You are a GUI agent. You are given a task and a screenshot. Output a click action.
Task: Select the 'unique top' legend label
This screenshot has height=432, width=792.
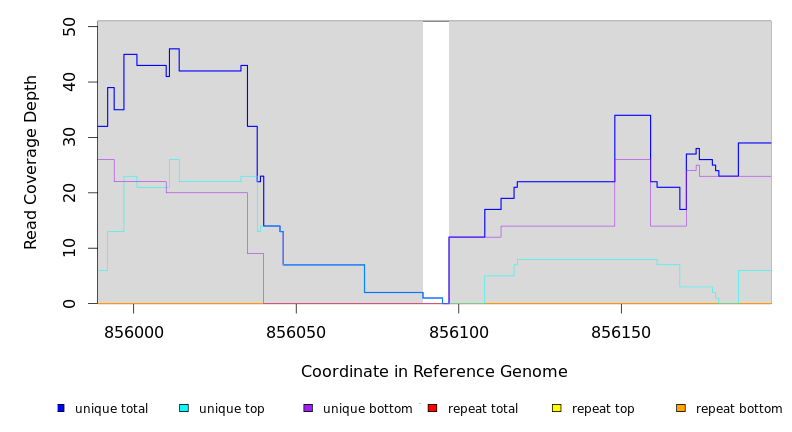pos(232,409)
